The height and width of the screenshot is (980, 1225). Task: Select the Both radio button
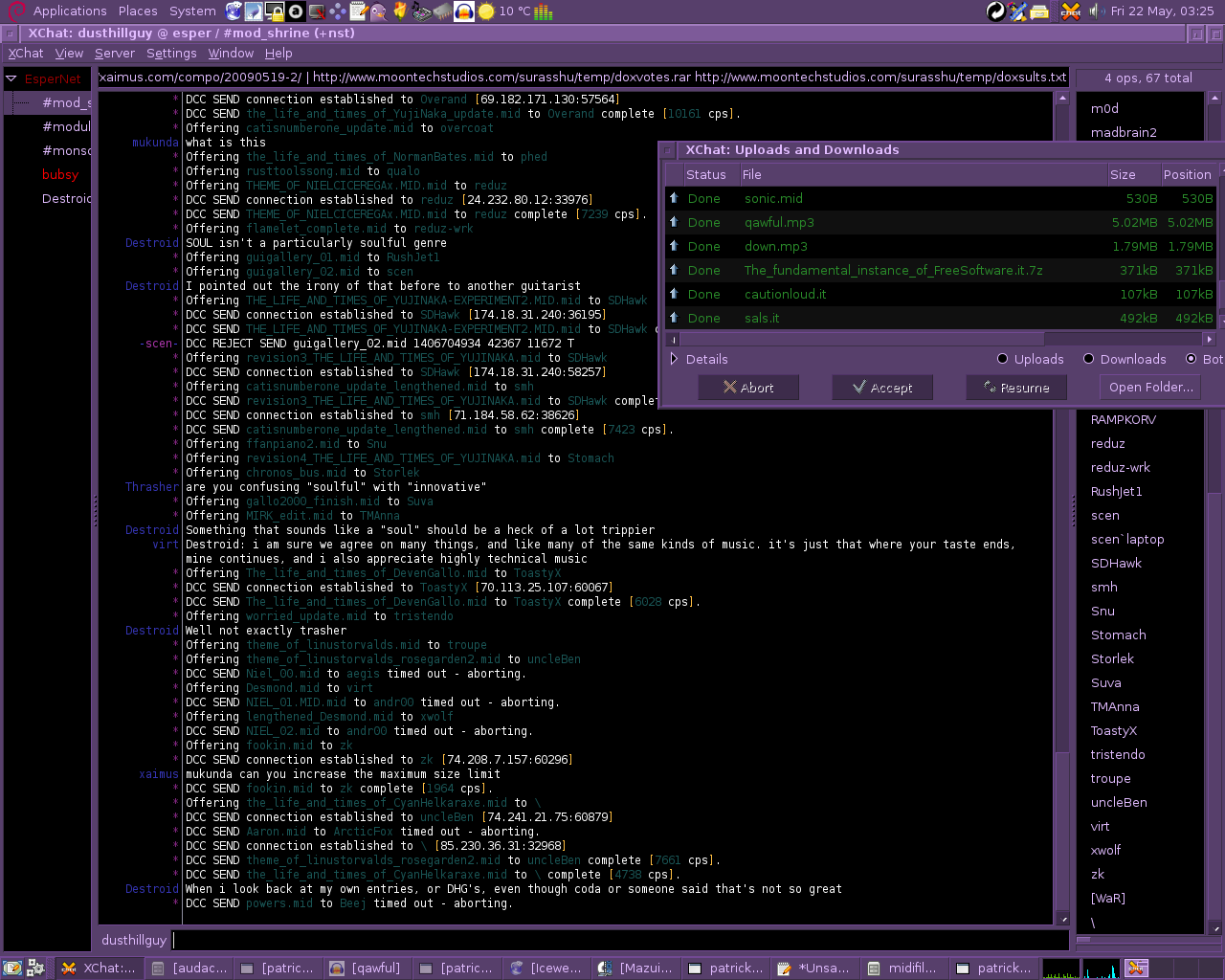pos(1192,359)
